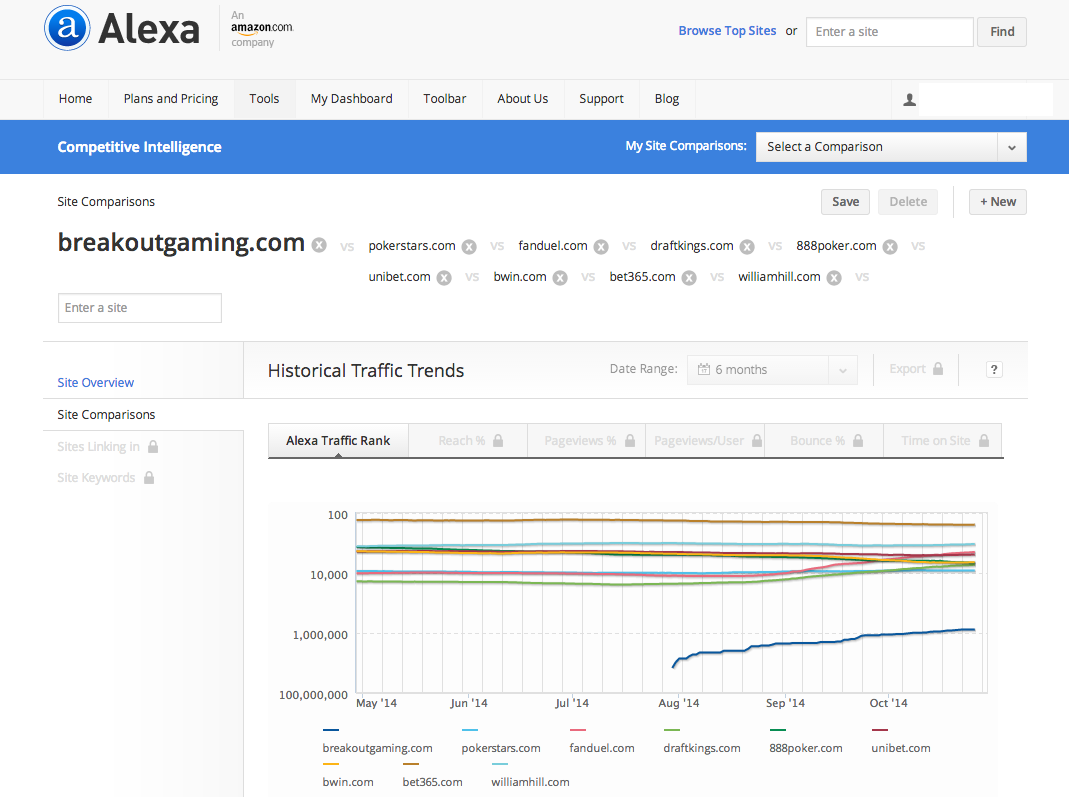
Task: Remove draftkings.com from the comparison
Action: (x=747, y=247)
